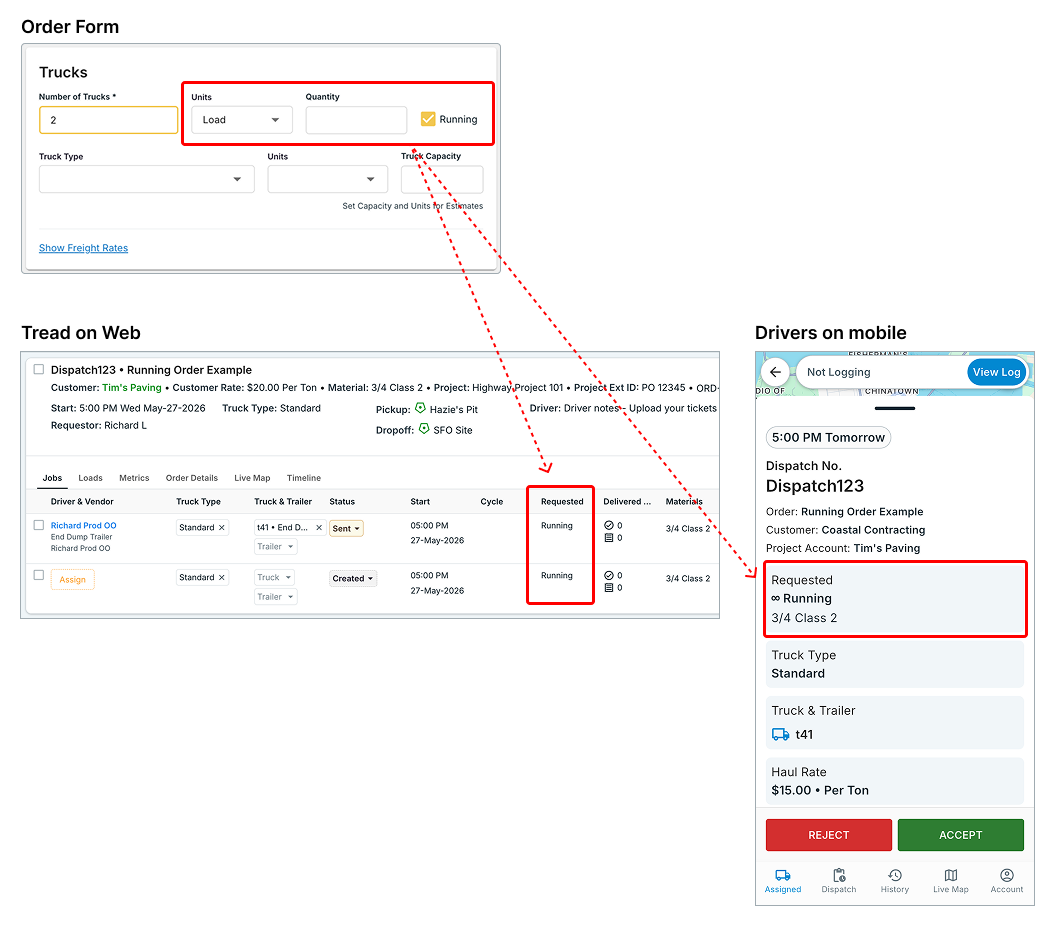Switch to the Live Map tab on web
This screenshot has height=930, width=1064.
pos(252,478)
